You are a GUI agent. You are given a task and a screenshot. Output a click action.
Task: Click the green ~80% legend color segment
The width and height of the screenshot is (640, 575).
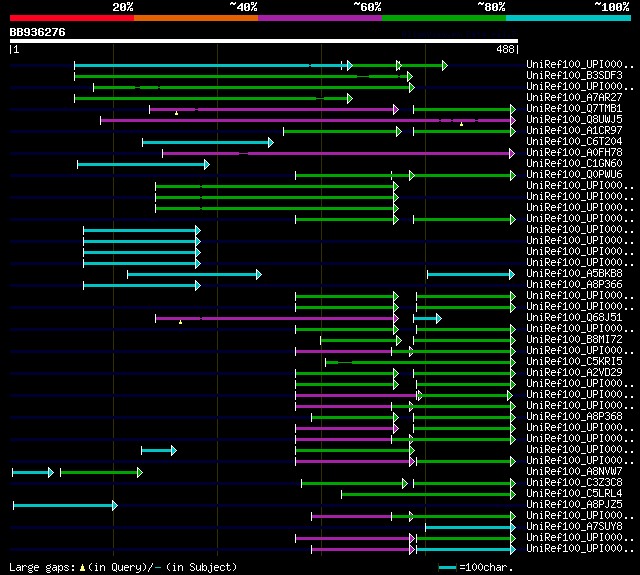(444, 18)
